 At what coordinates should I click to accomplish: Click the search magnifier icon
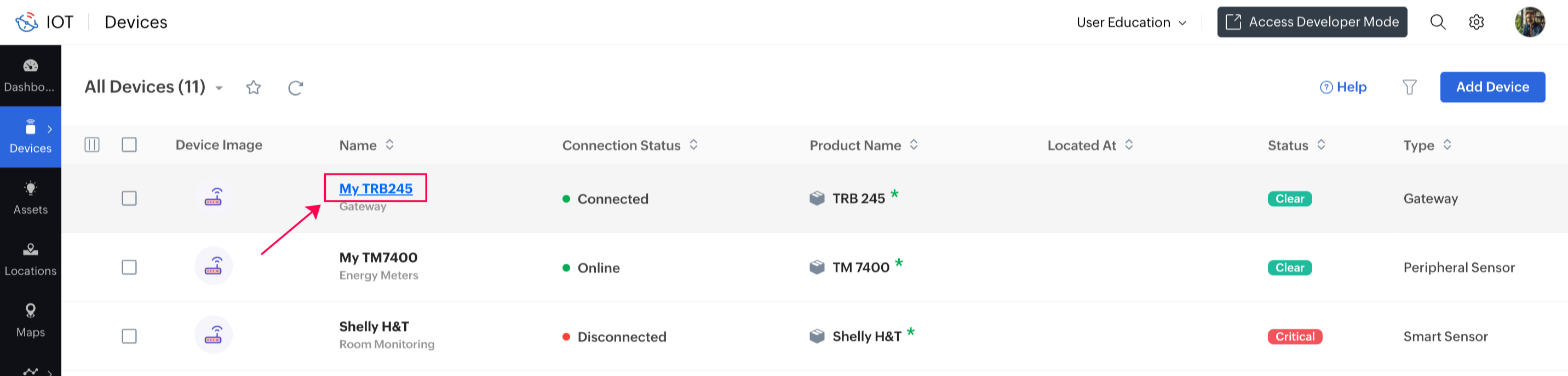click(1437, 22)
